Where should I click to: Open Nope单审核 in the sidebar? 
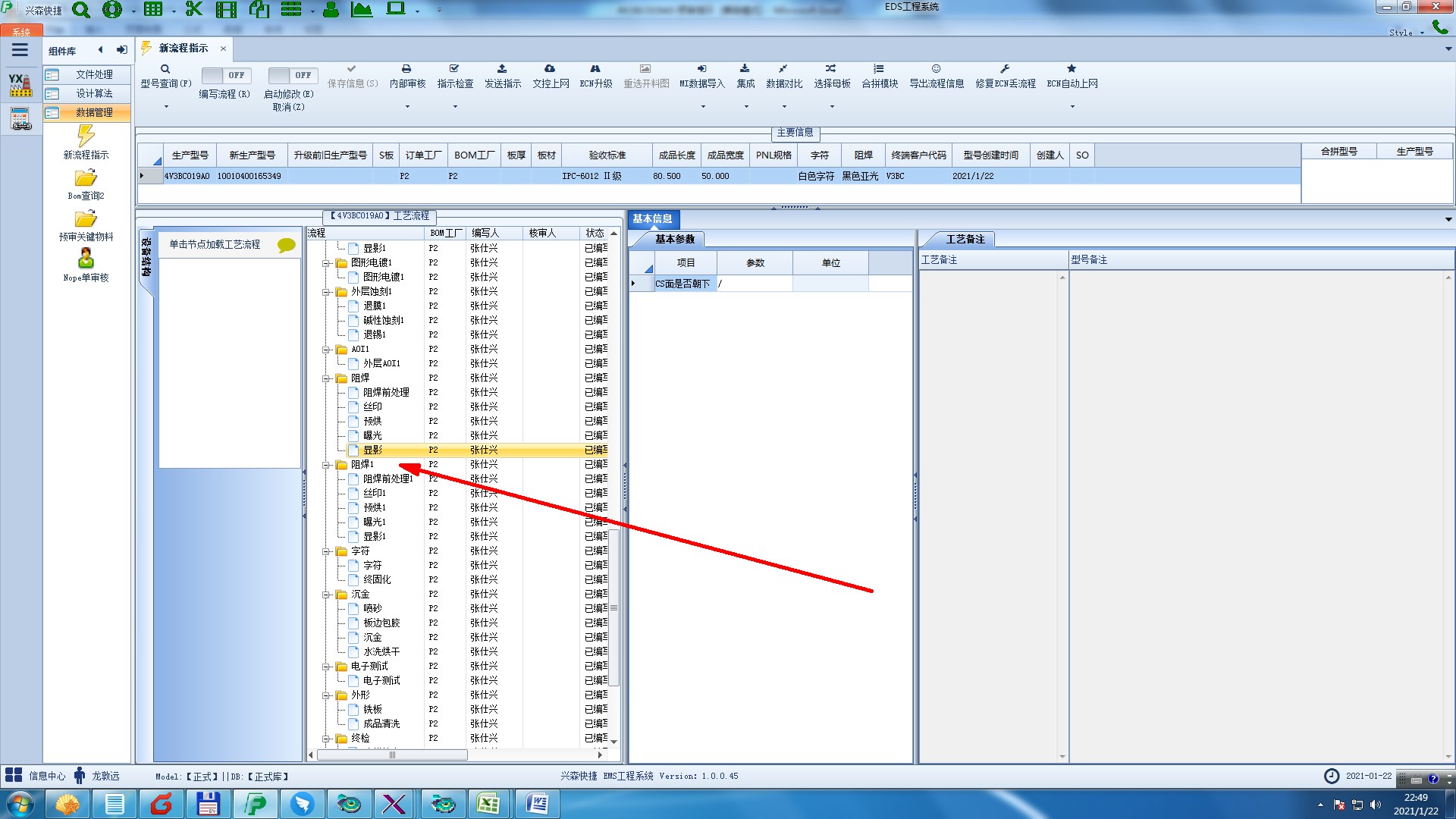point(86,259)
